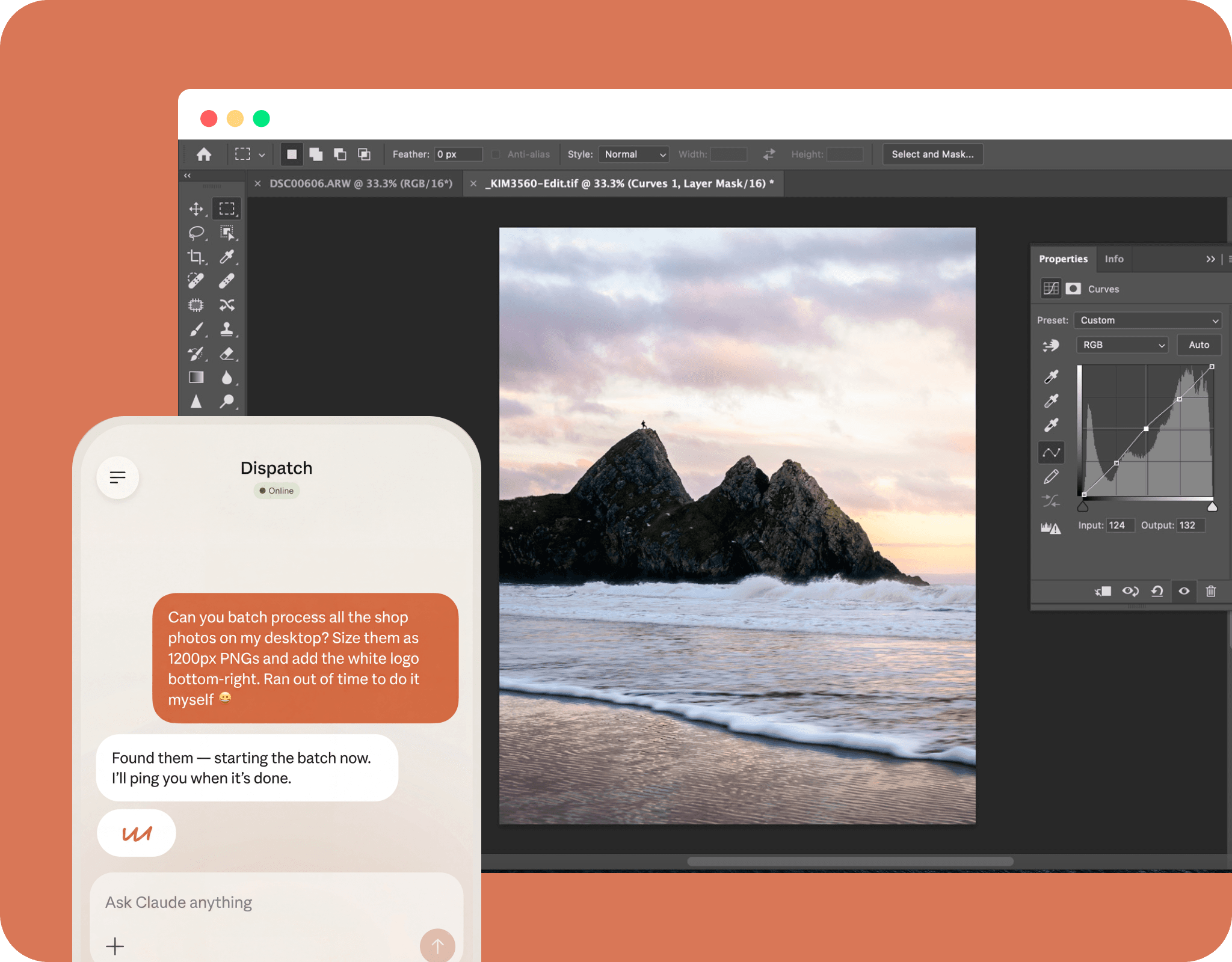This screenshot has width=1232, height=962.
Task: Select the Clone Stamp tool
Action: click(227, 329)
